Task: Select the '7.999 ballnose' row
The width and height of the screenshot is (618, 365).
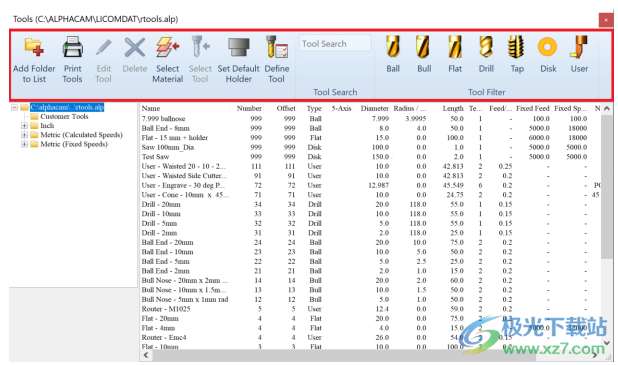Action: click(370, 119)
